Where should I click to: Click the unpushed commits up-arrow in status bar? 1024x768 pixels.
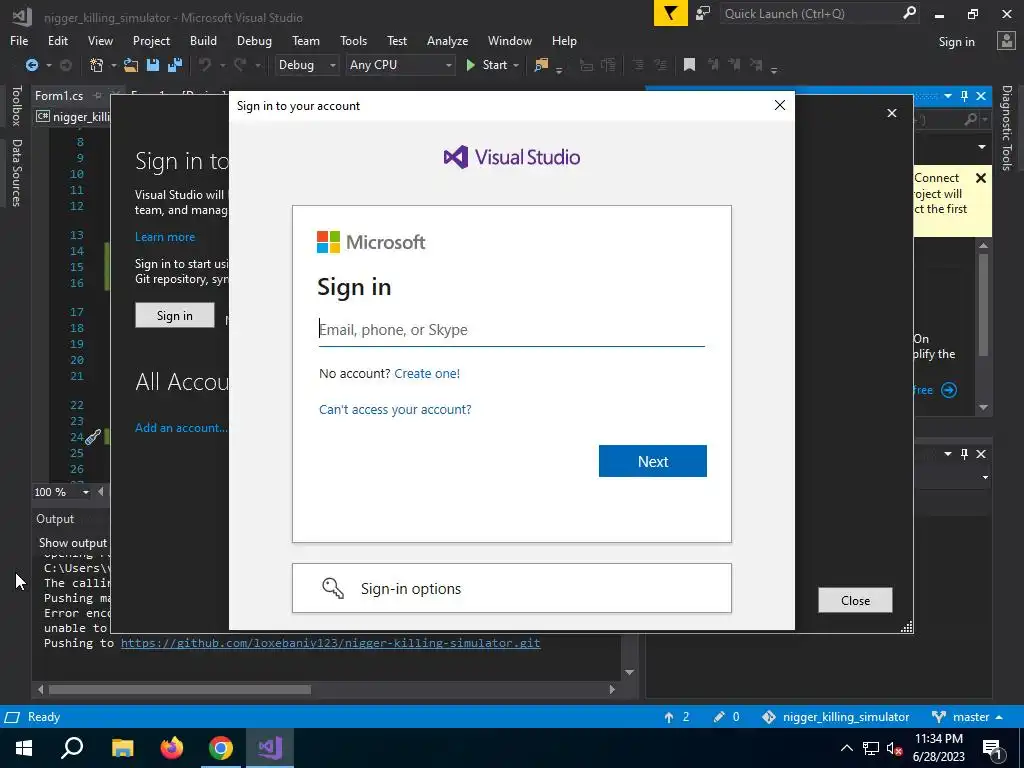[x=669, y=717]
